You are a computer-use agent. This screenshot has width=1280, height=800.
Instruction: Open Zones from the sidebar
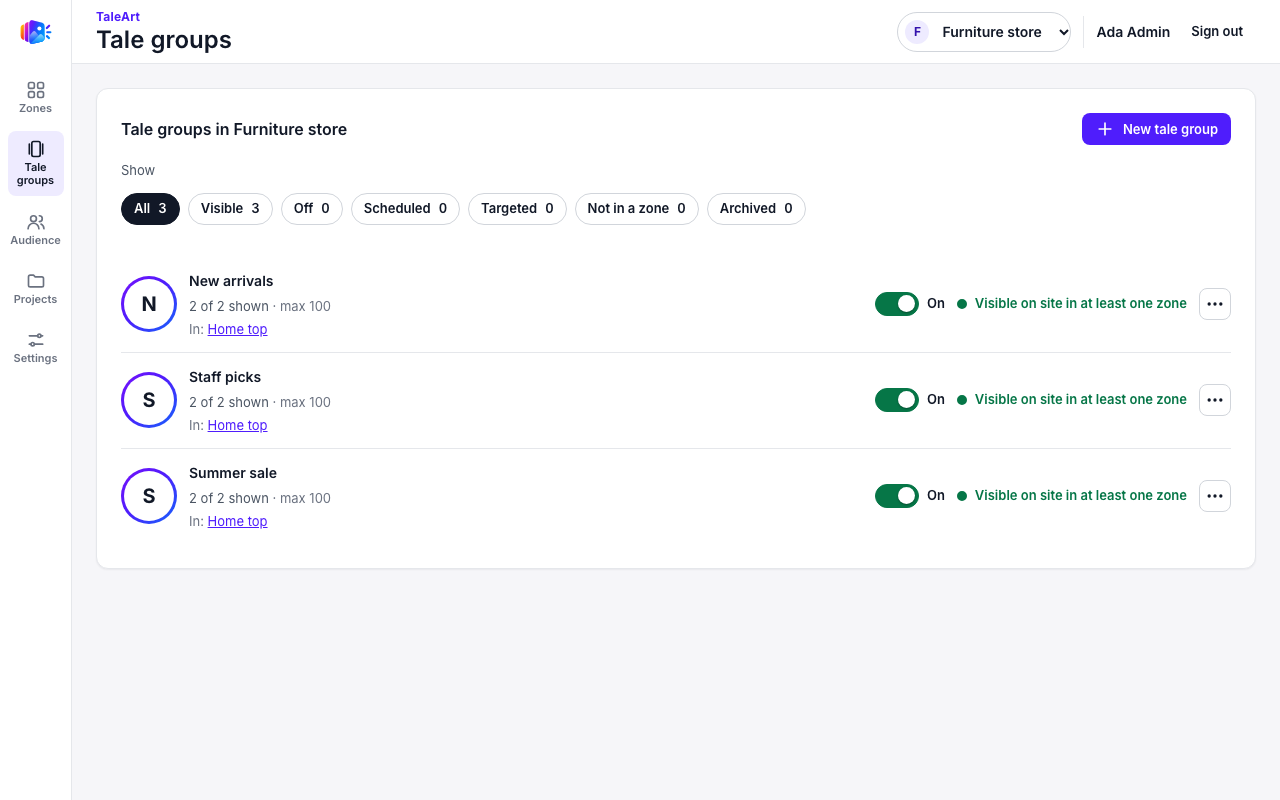tap(35, 97)
